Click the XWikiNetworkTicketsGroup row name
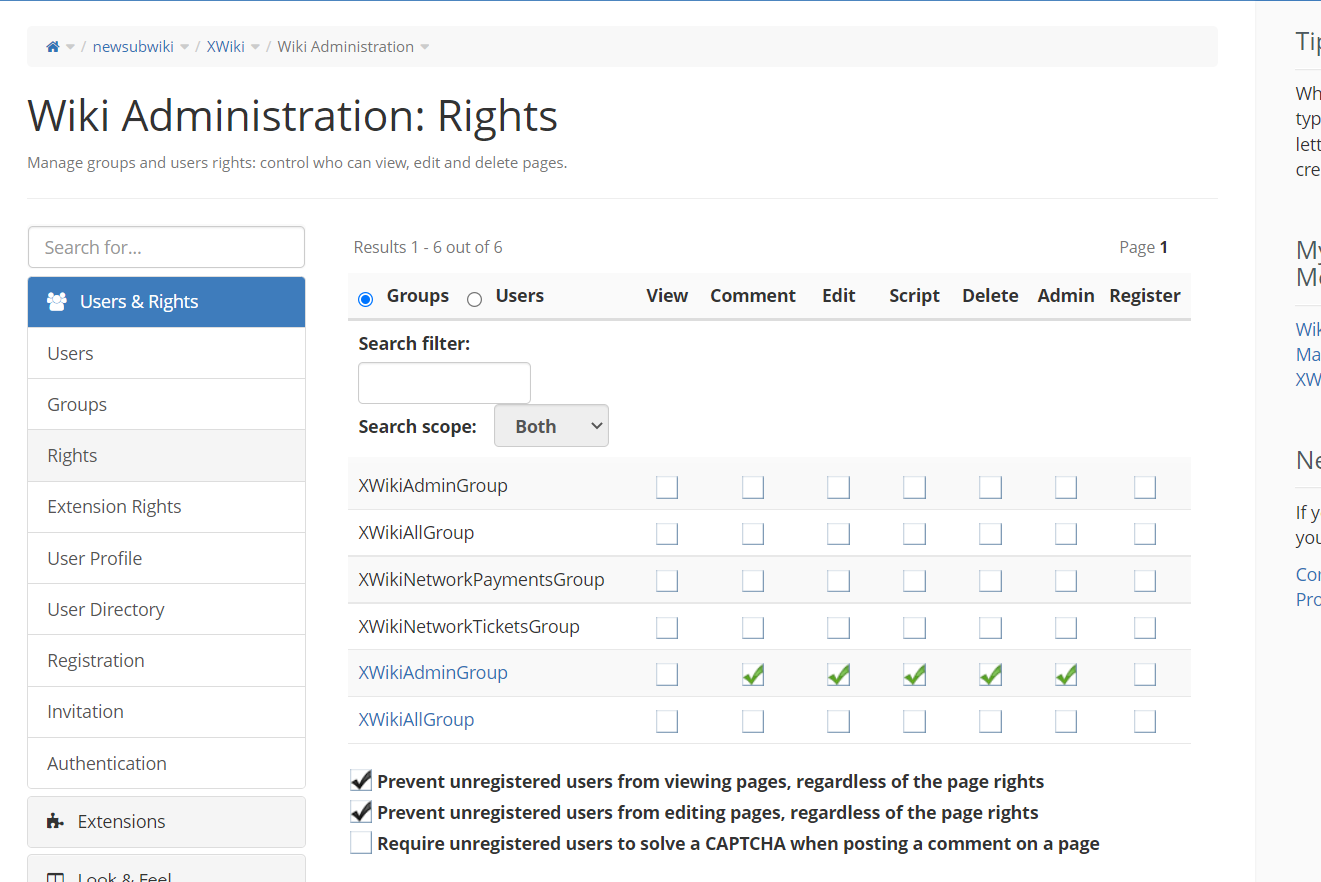 [x=469, y=627]
